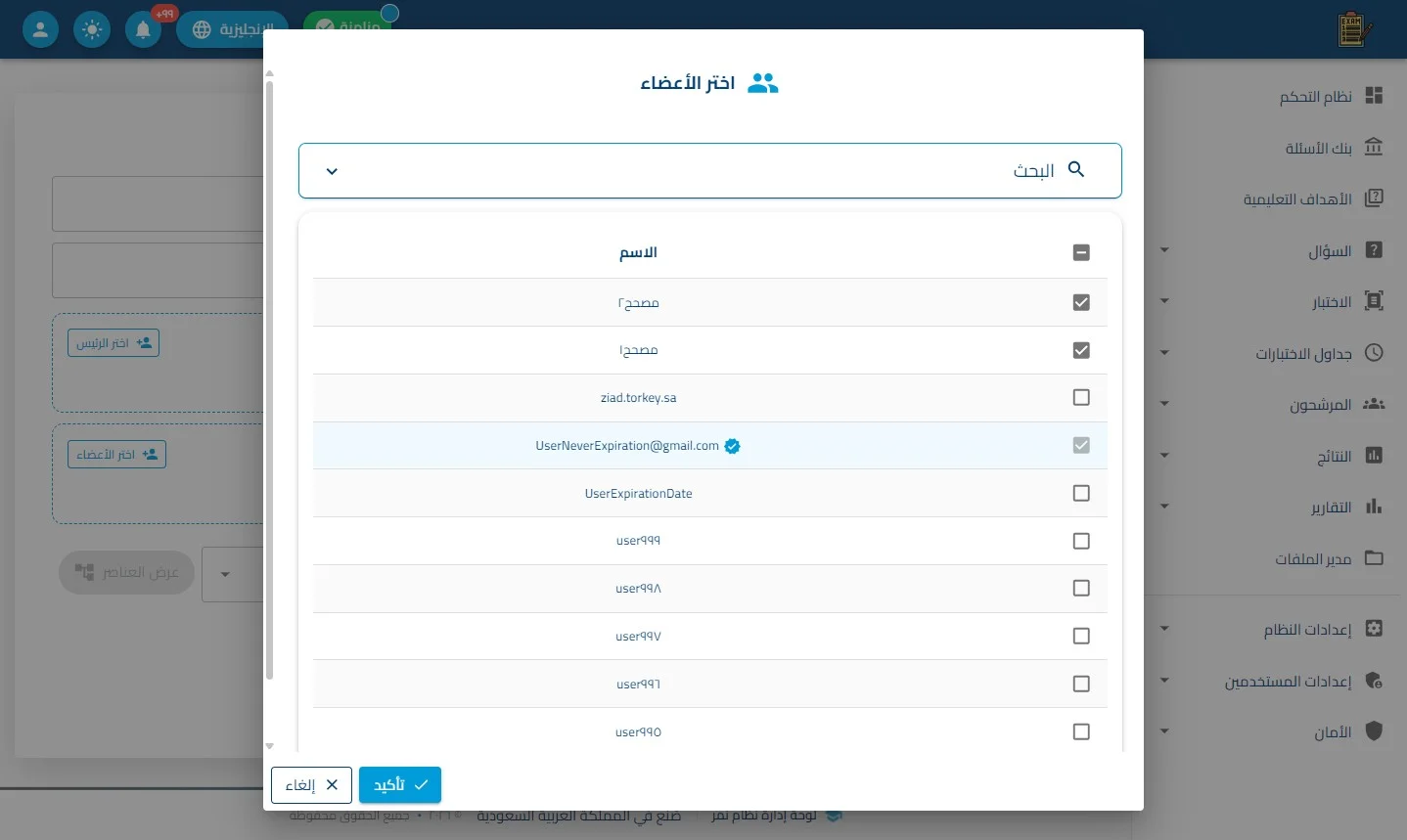Click the dashboard grid icon
The image size is (1407, 840).
[x=1374, y=95]
